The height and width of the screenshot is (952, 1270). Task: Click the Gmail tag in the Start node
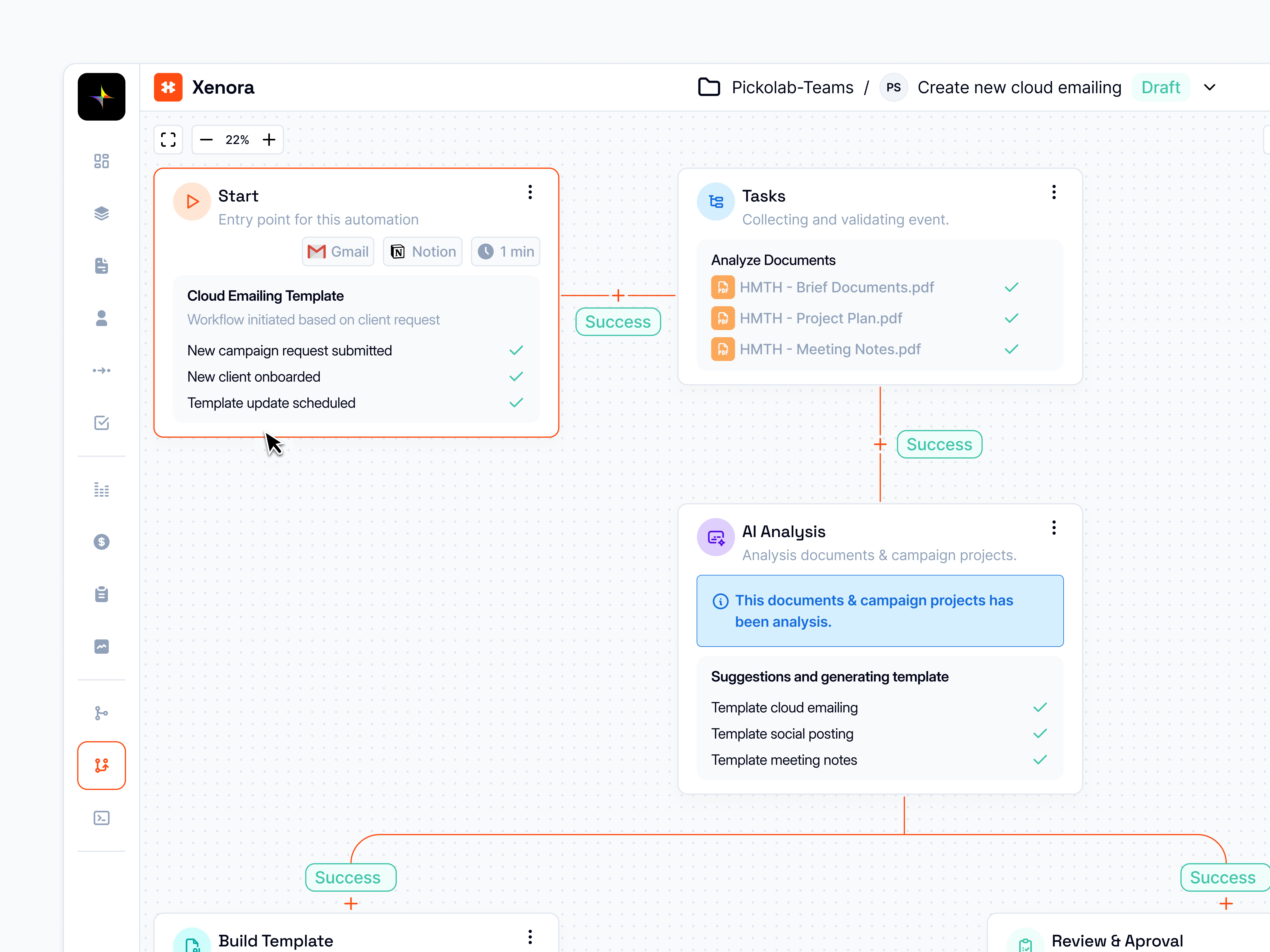(x=338, y=251)
